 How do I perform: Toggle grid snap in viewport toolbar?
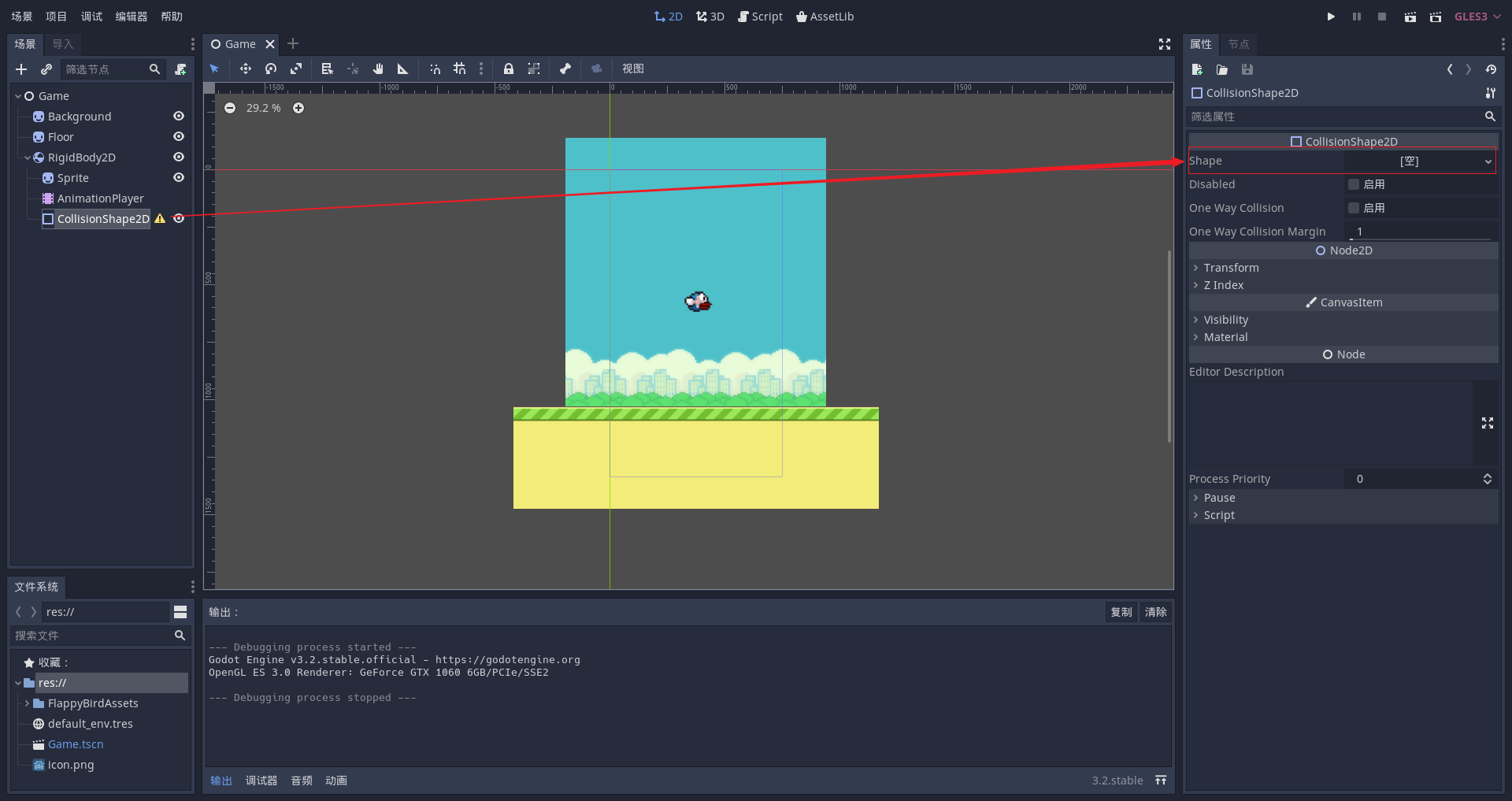pos(460,69)
